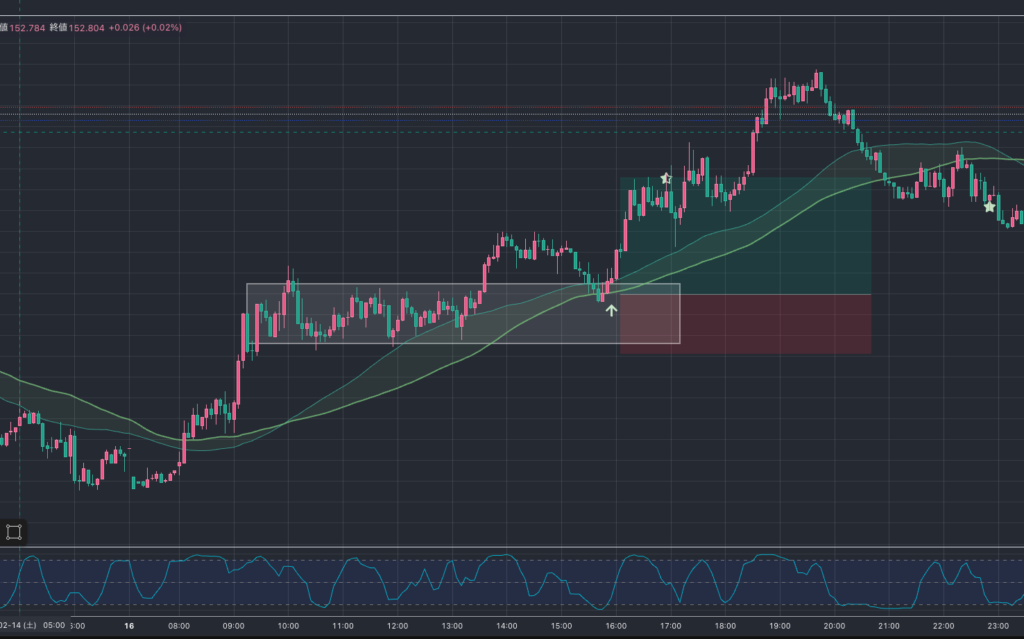The height and width of the screenshot is (639, 1024).
Task: Click the highest candlestick near 19:45
Action: [818, 80]
